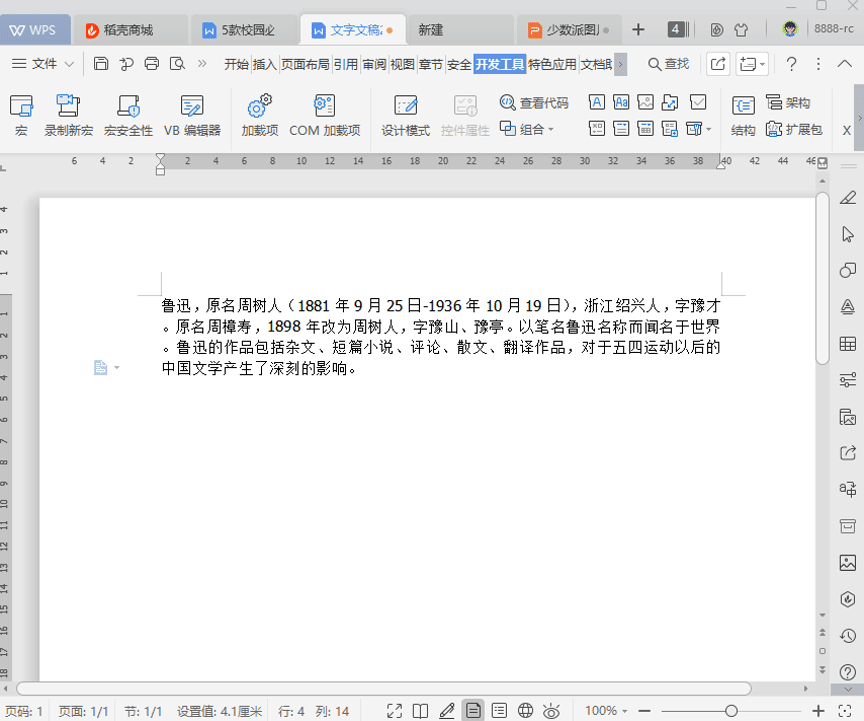
Task: Toggle full screen view in status bar
Action: 394,711
